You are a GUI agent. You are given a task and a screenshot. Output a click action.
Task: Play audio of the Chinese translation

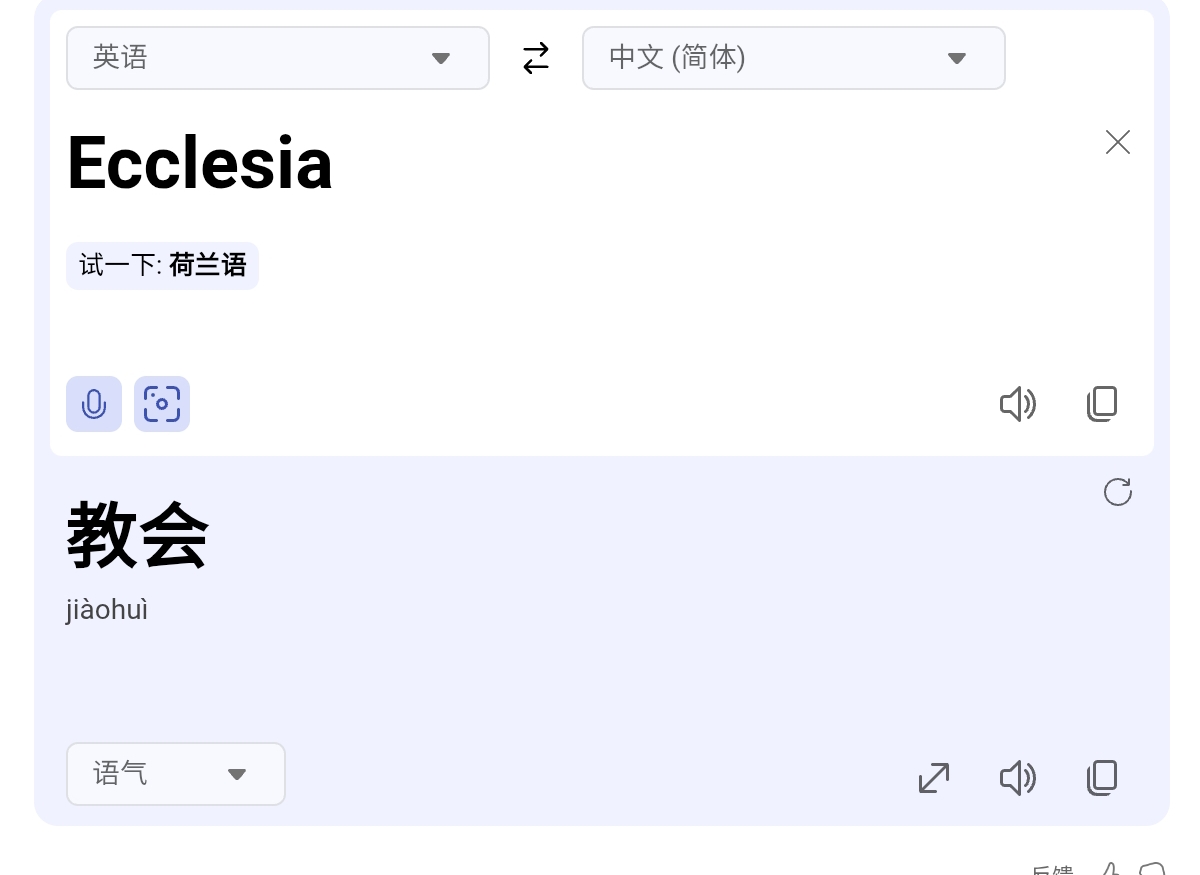1018,777
